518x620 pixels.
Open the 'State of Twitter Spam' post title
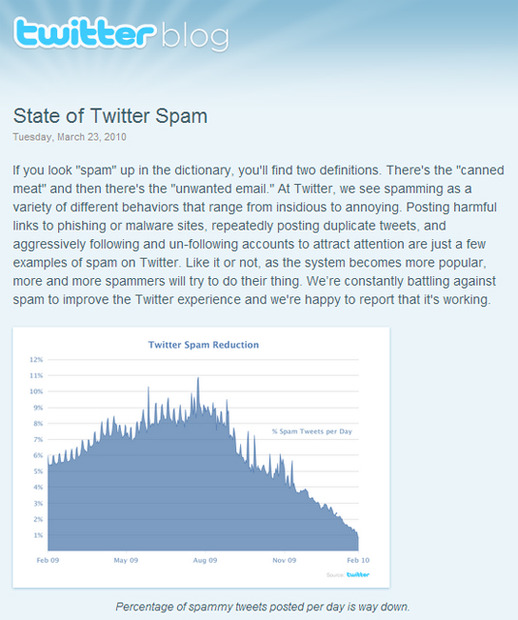(110, 116)
